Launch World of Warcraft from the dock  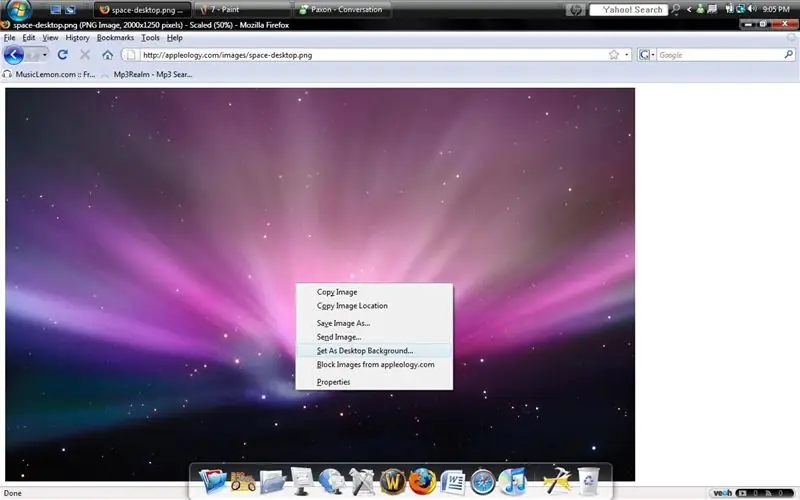click(392, 481)
